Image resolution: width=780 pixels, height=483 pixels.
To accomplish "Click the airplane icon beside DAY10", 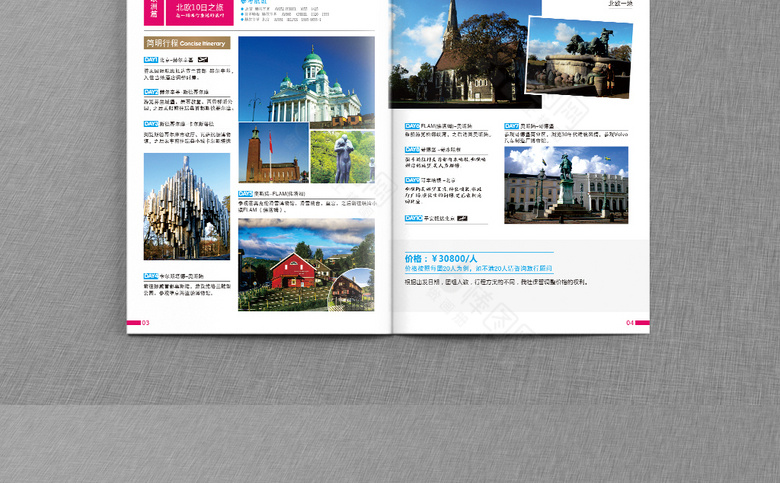I will pos(462,218).
